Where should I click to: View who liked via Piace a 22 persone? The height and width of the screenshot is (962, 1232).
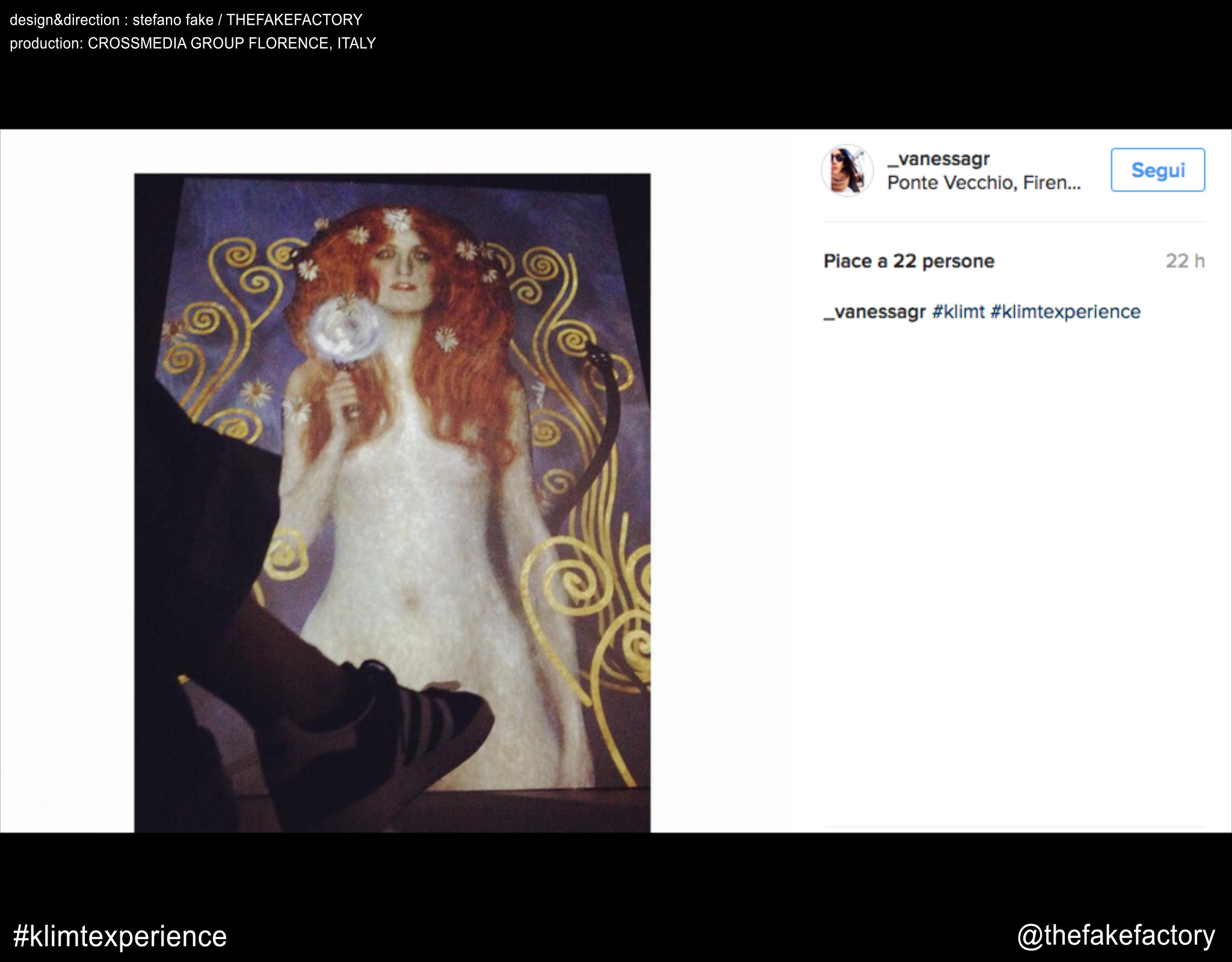tap(908, 261)
